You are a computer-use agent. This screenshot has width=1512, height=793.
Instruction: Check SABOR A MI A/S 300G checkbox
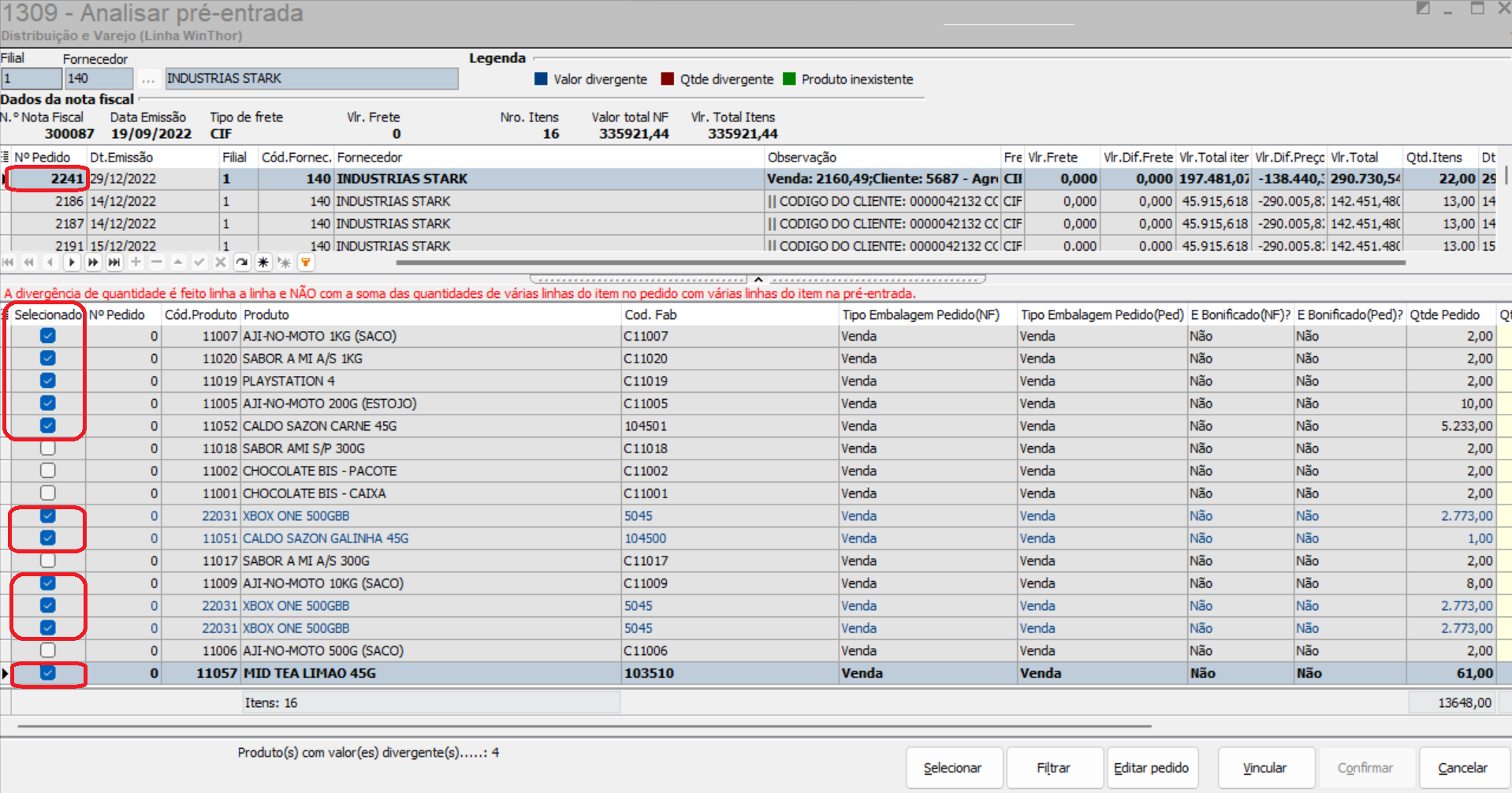48,560
